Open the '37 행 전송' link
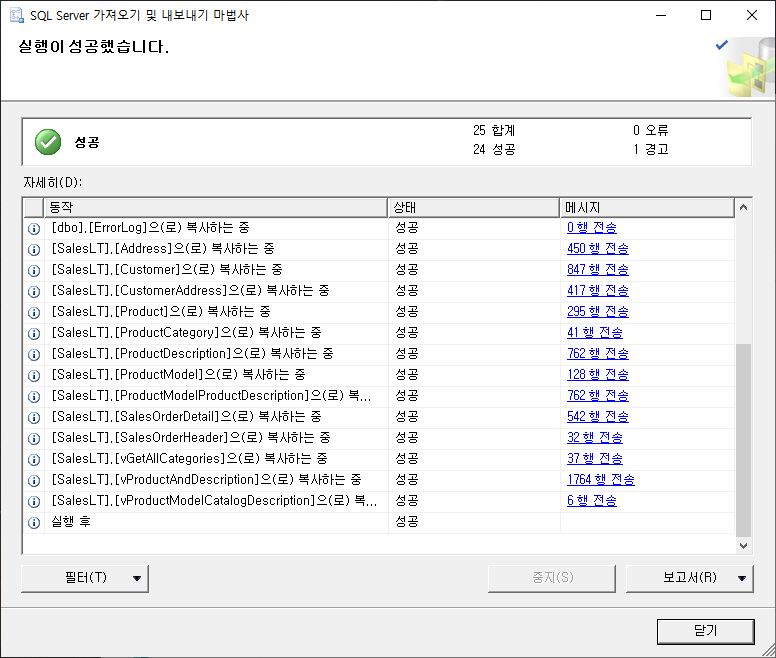Viewport: 776px width, 658px height. [x=594, y=459]
